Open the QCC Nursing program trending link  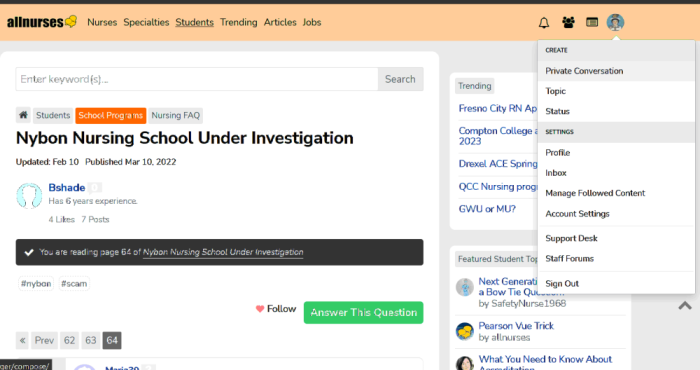coord(498,187)
